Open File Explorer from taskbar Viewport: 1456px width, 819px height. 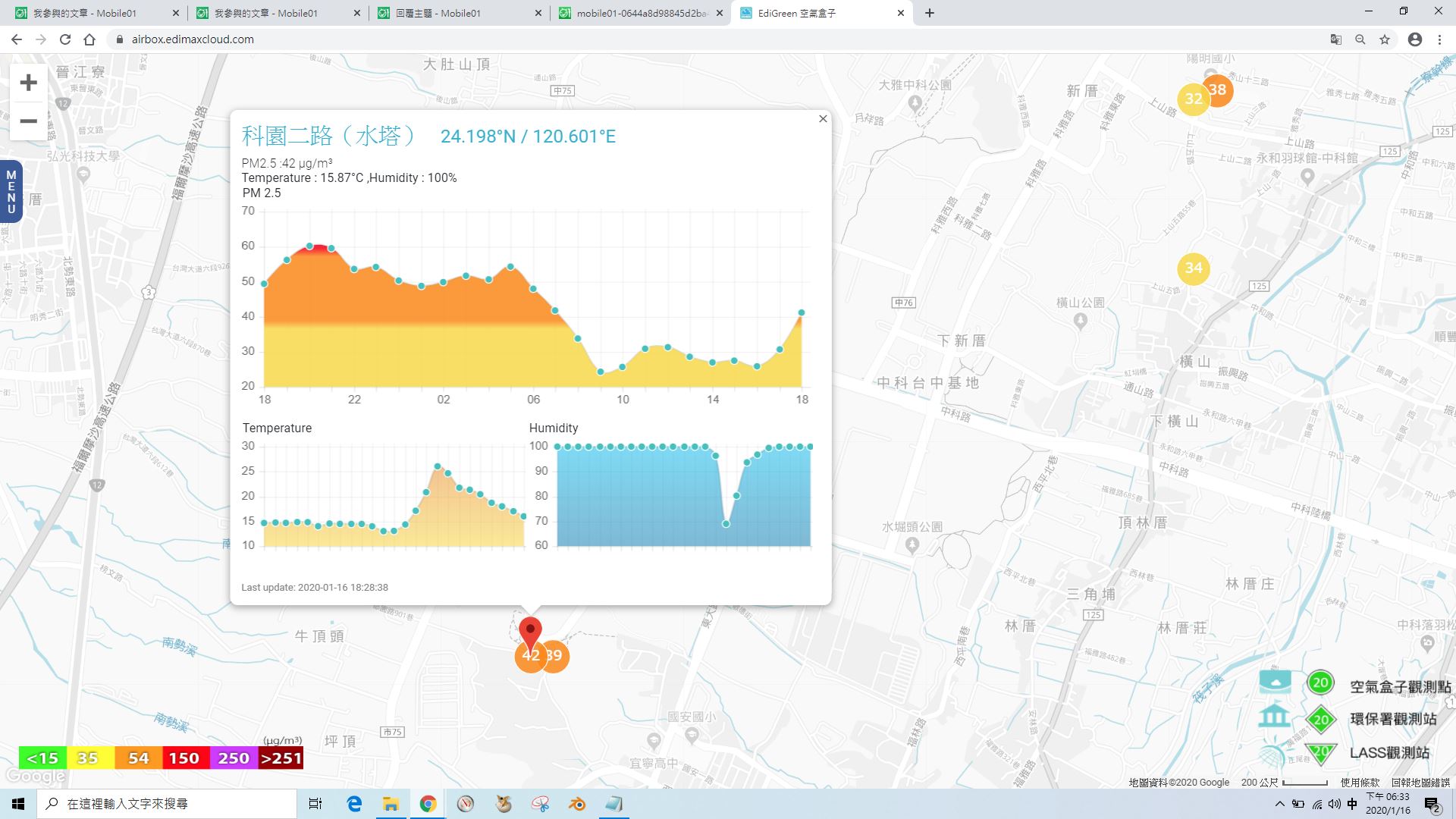tap(391, 804)
